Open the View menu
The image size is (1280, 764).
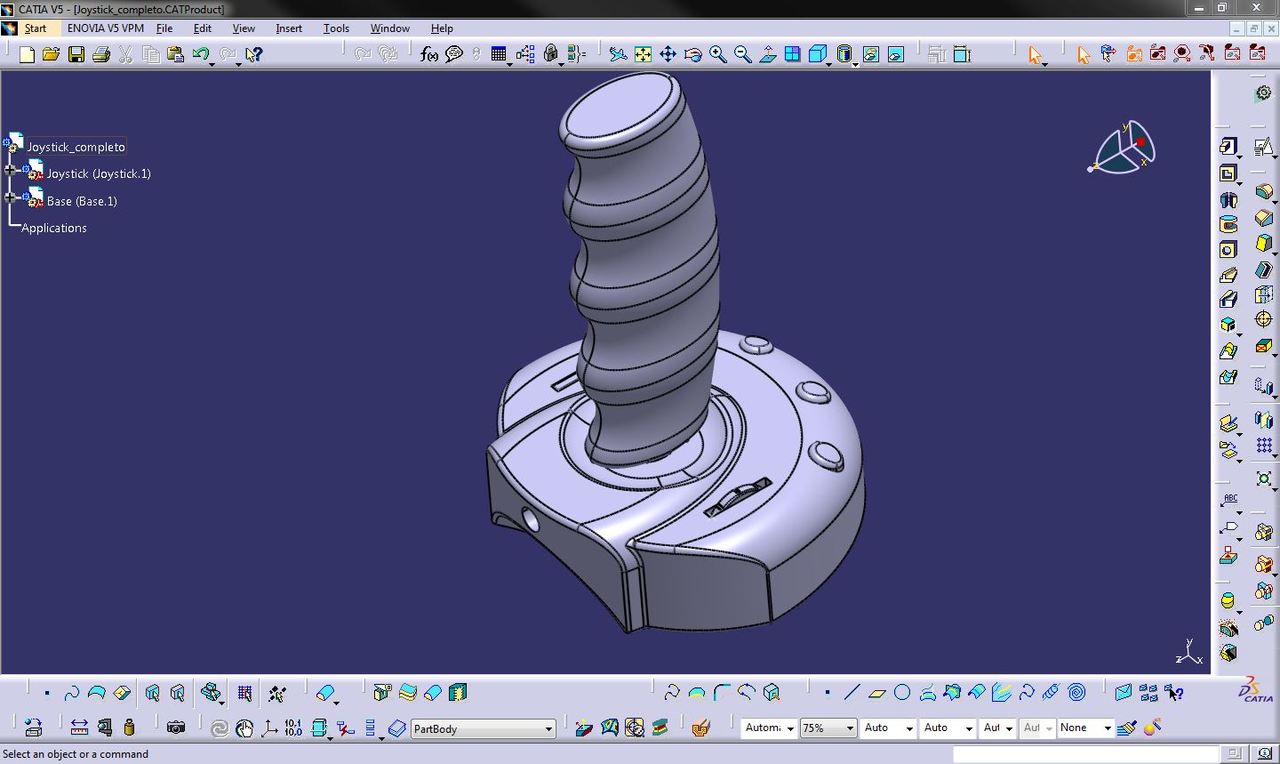point(243,28)
